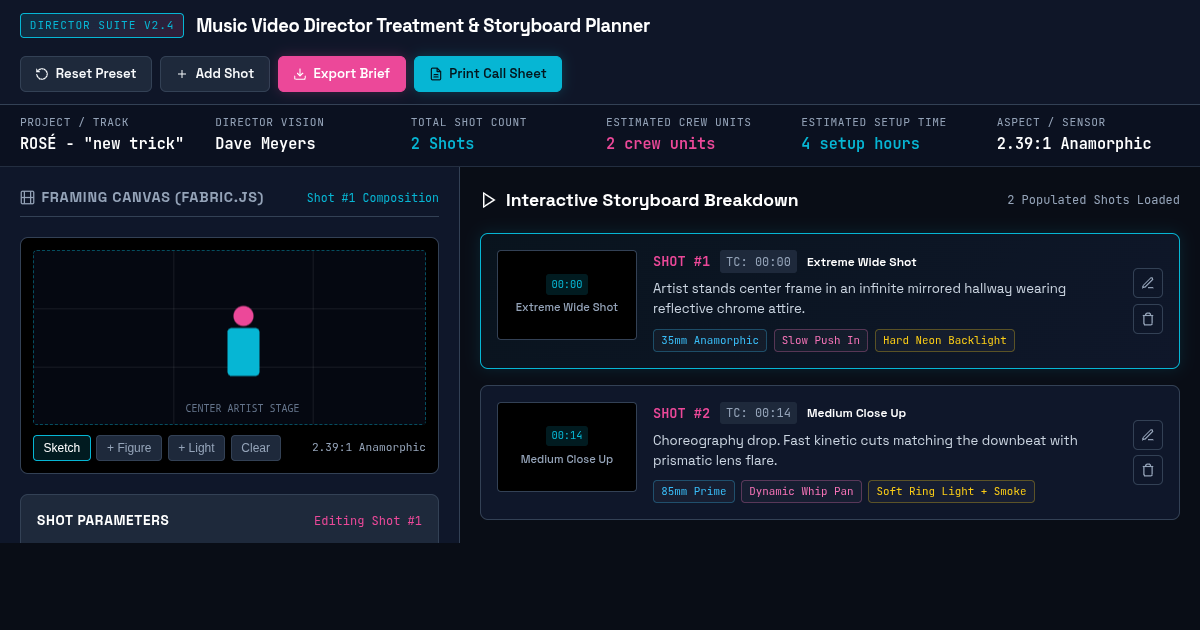
Task: Click the TC: 00:14 timecode badge
Action: click(758, 413)
